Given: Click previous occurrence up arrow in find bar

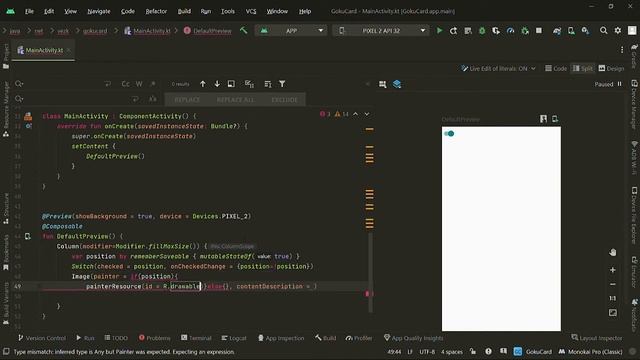Looking at the screenshot, I should pyautogui.click(x=203, y=84).
